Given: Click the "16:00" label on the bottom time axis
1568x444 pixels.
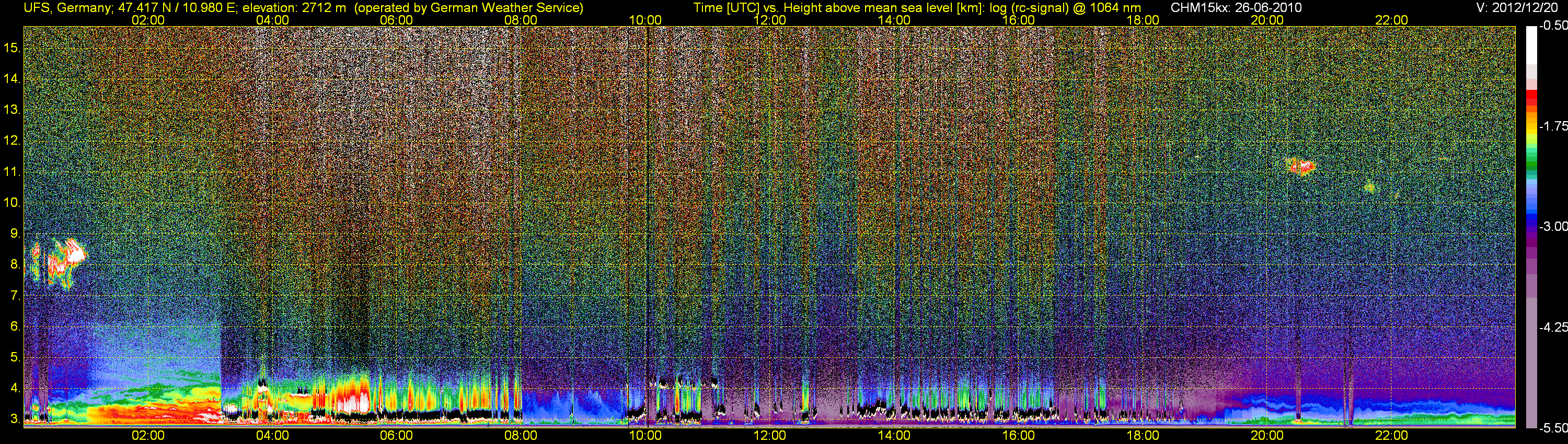Looking at the screenshot, I should [x=1018, y=436].
